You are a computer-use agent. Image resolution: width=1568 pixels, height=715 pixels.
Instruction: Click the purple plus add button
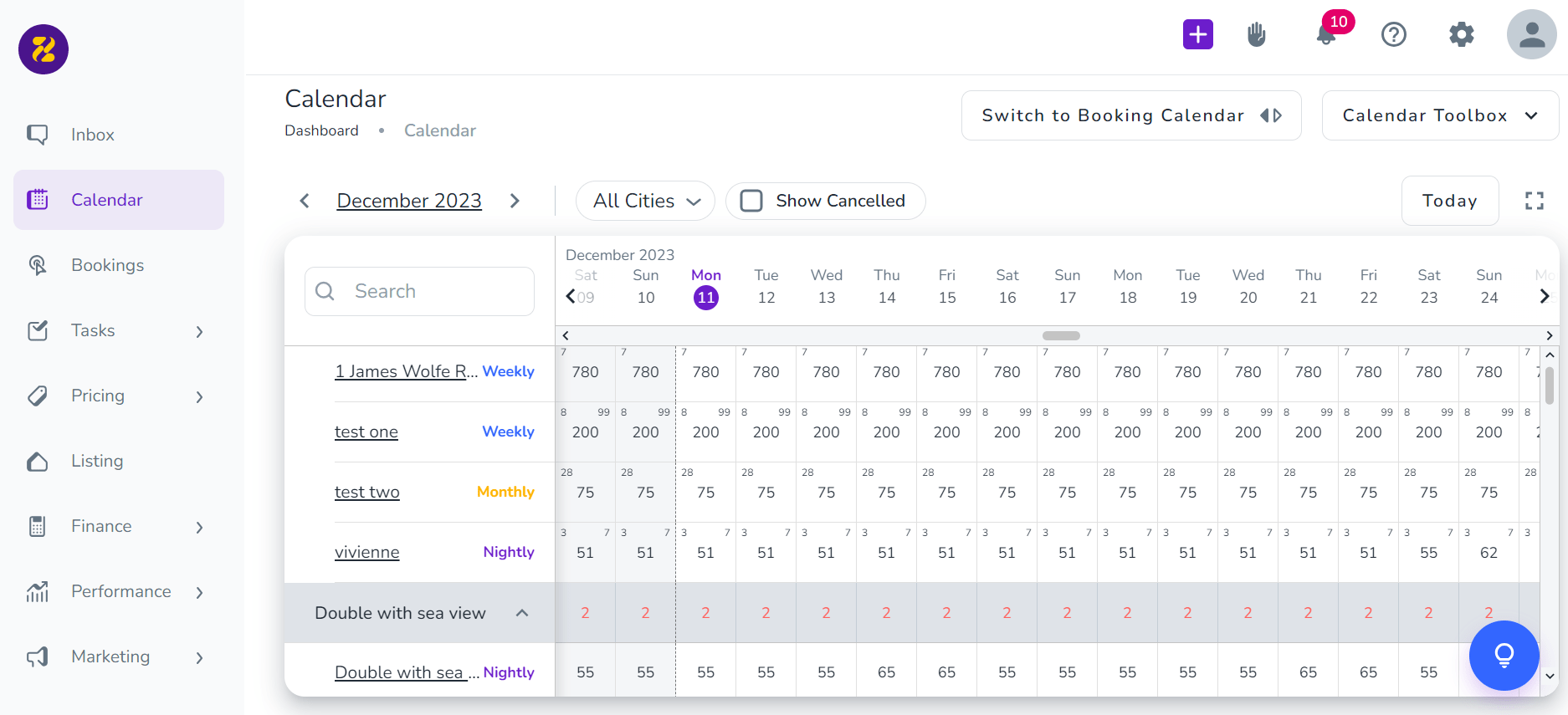[x=1198, y=34]
